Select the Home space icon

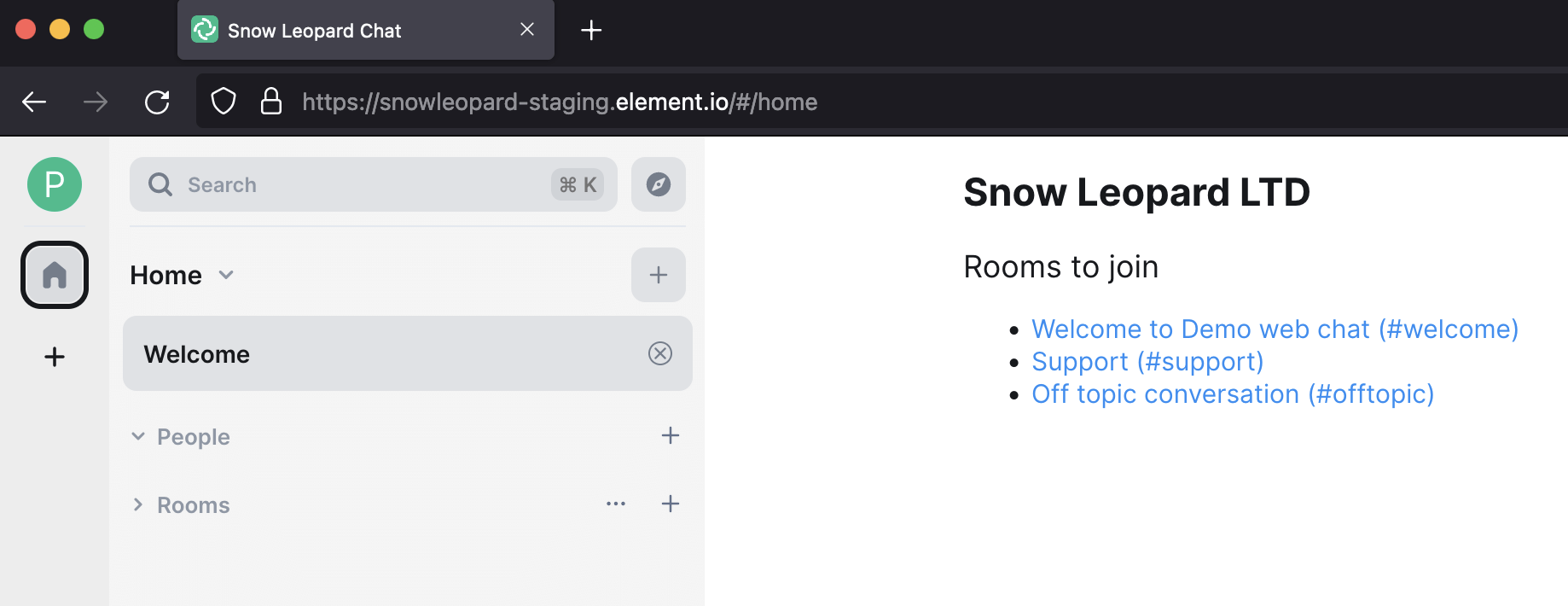coord(55,275)
